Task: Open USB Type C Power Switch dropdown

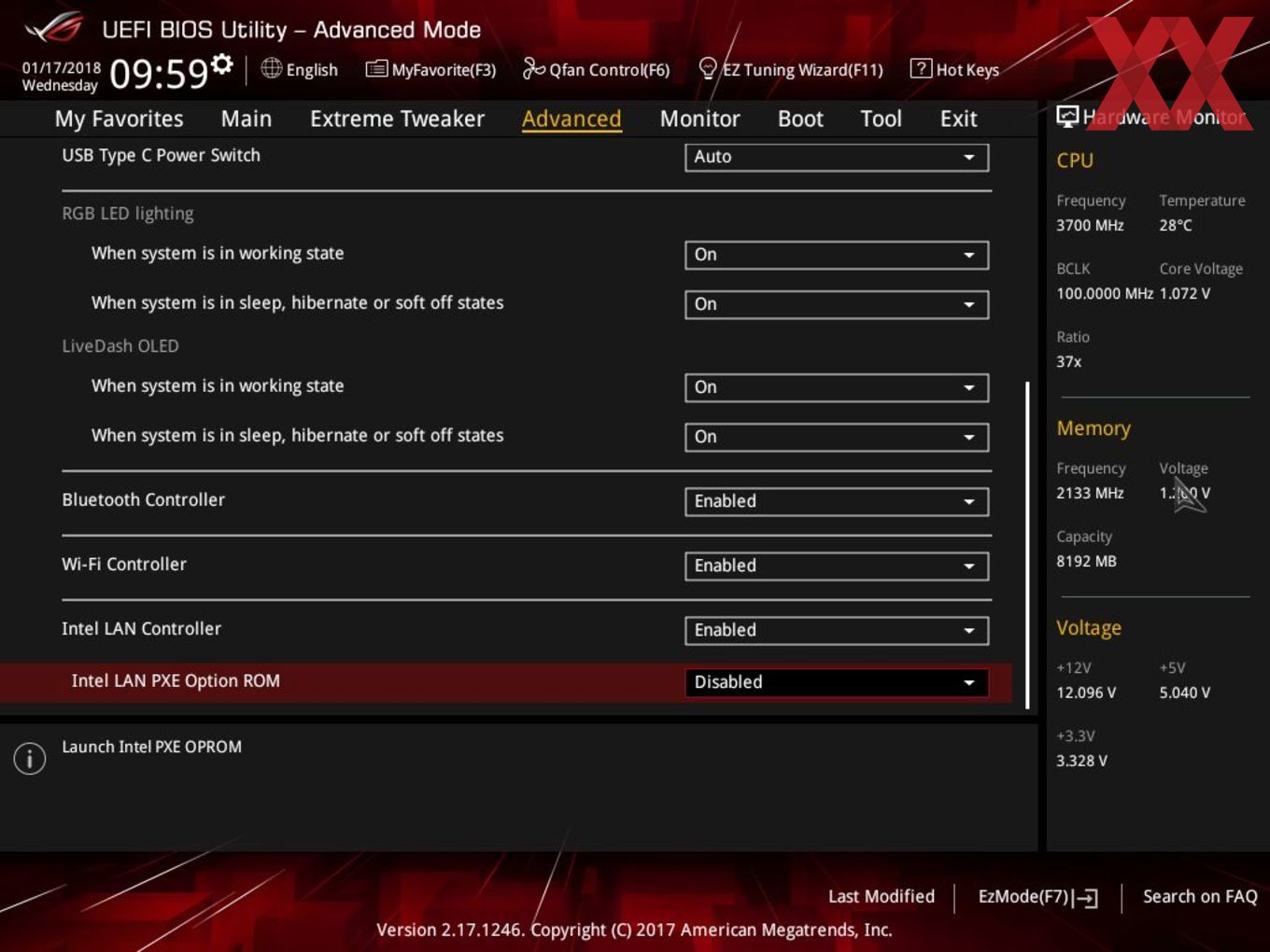Action: tap(837, 157)
